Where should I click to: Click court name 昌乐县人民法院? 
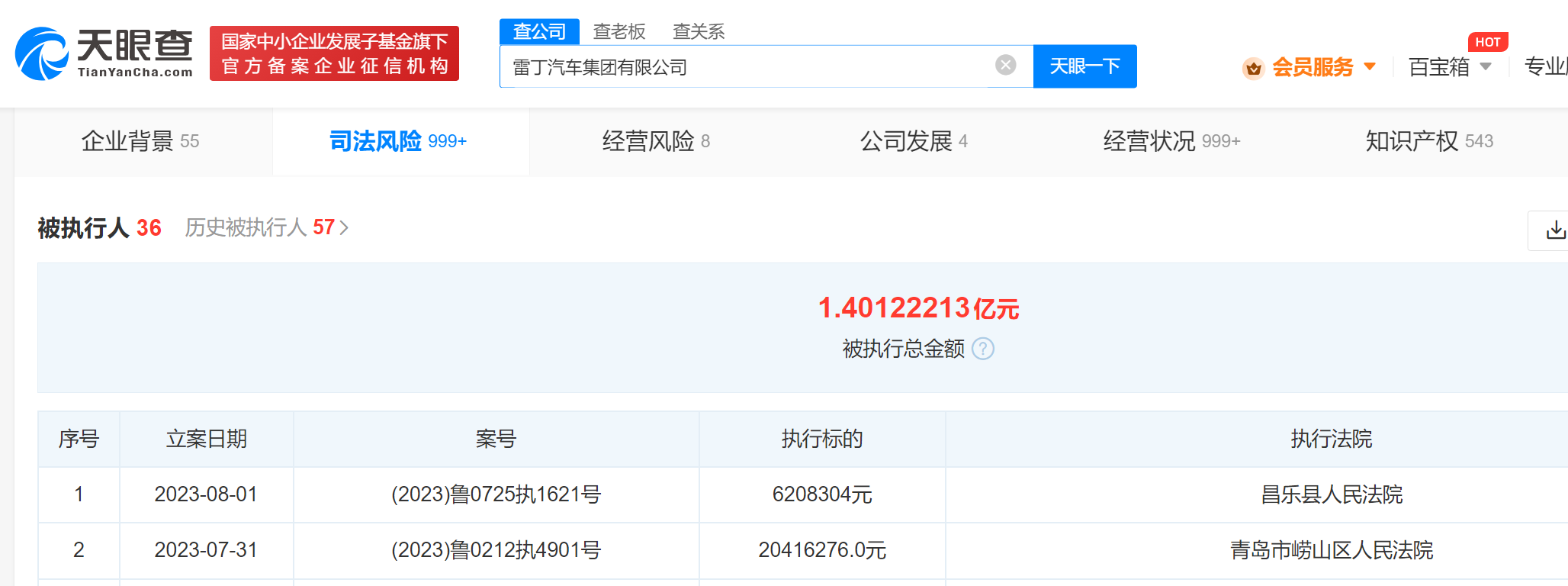click(x=1332, y=494)
